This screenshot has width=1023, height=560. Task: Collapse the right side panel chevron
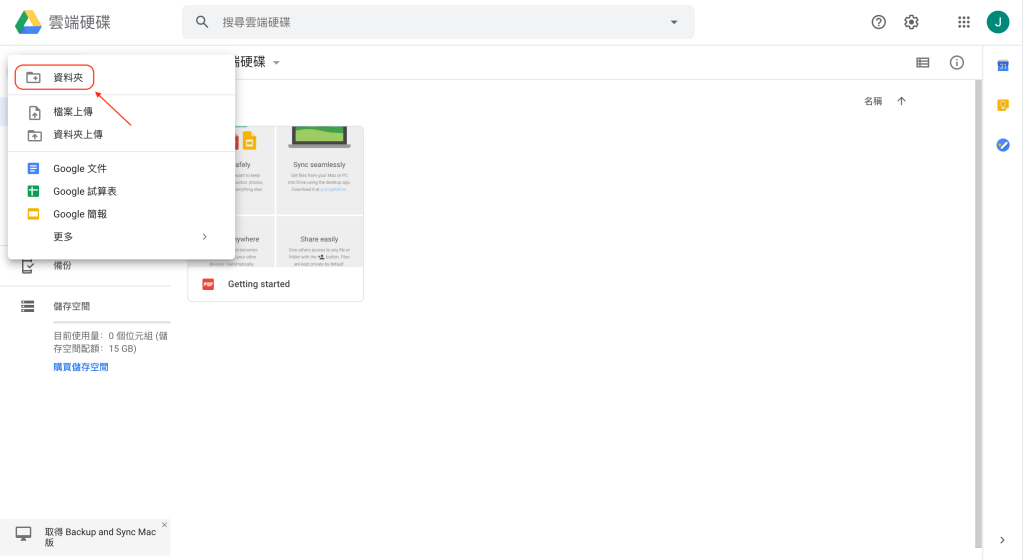pos(1003,540)
